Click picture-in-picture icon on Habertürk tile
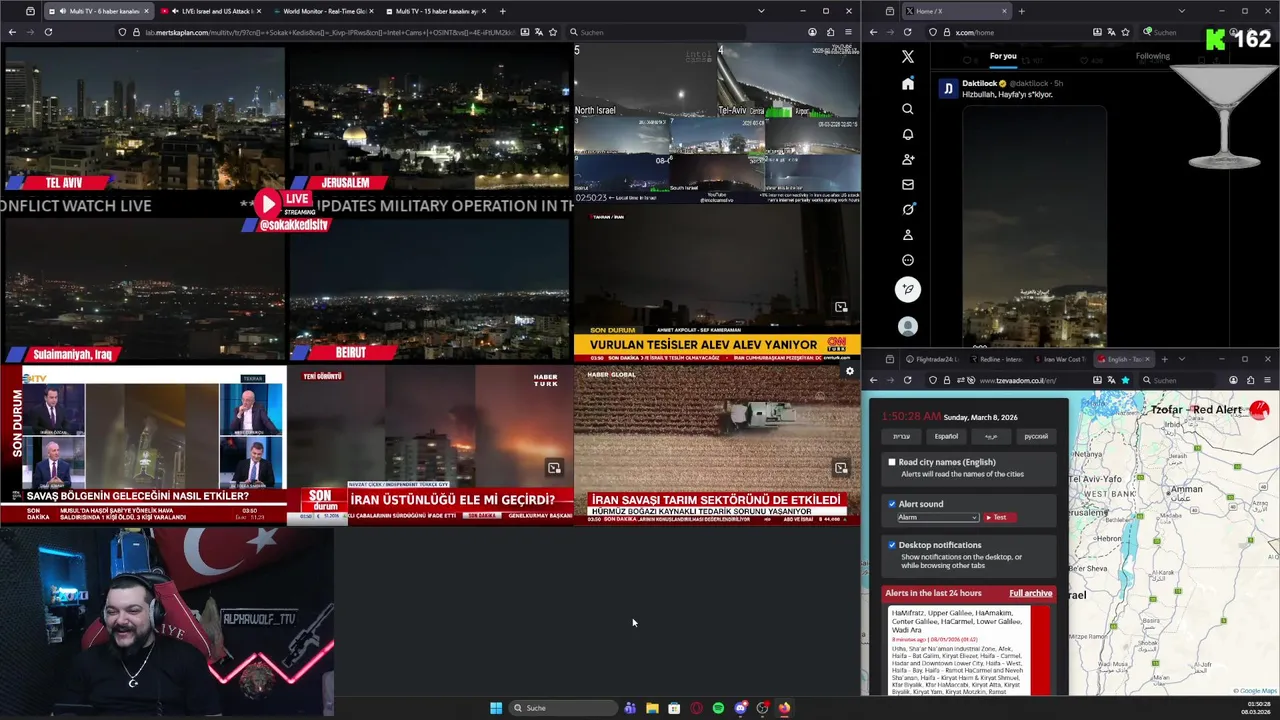This screenshot has height=720, width=1280. point(554,468)
